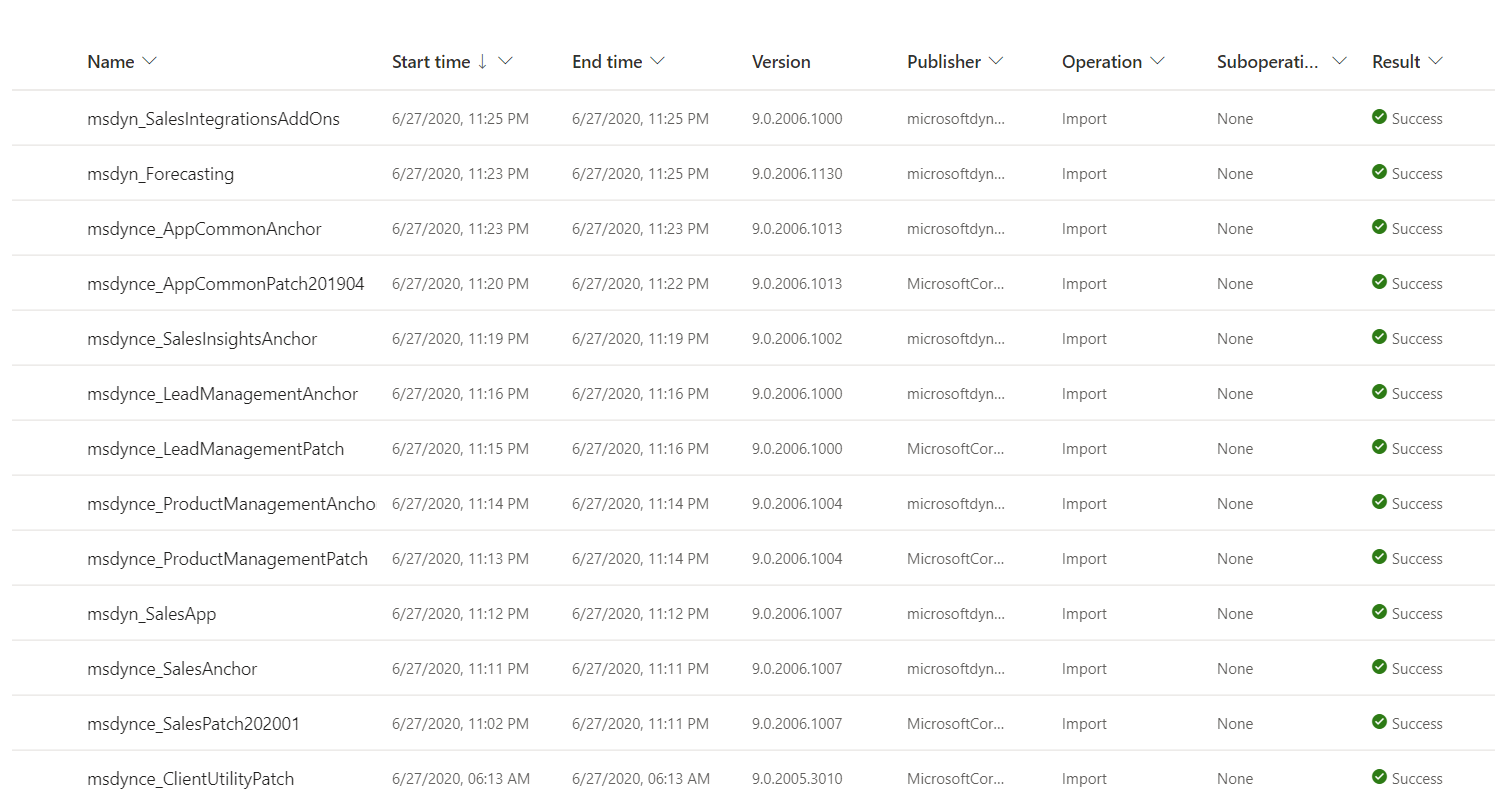Click end time 11:22 PM for msdynce_AppCommonPatch201904
1495x800 pixels.
[x=640, y=284]
